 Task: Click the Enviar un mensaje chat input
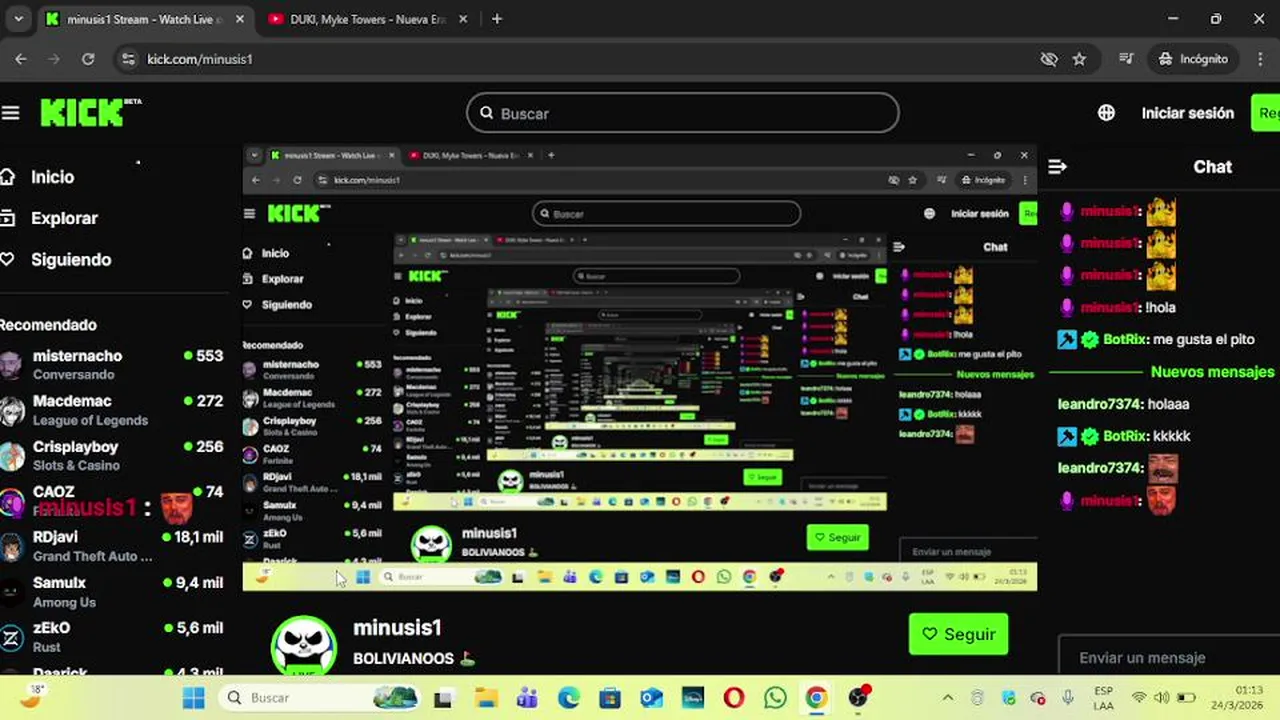click(x=1169, y=658)
